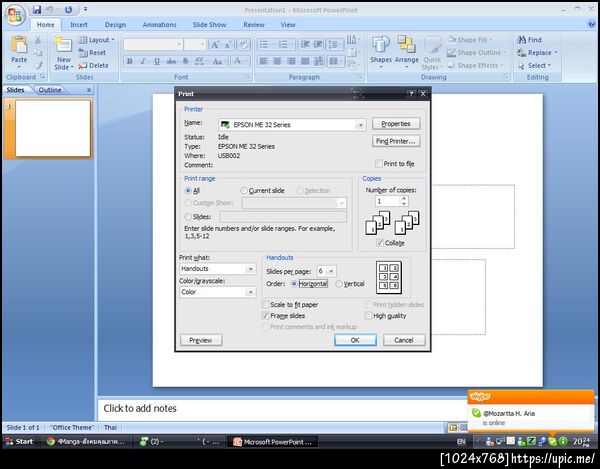Click the Shapes gallery icon

click(x=381, y=45)
